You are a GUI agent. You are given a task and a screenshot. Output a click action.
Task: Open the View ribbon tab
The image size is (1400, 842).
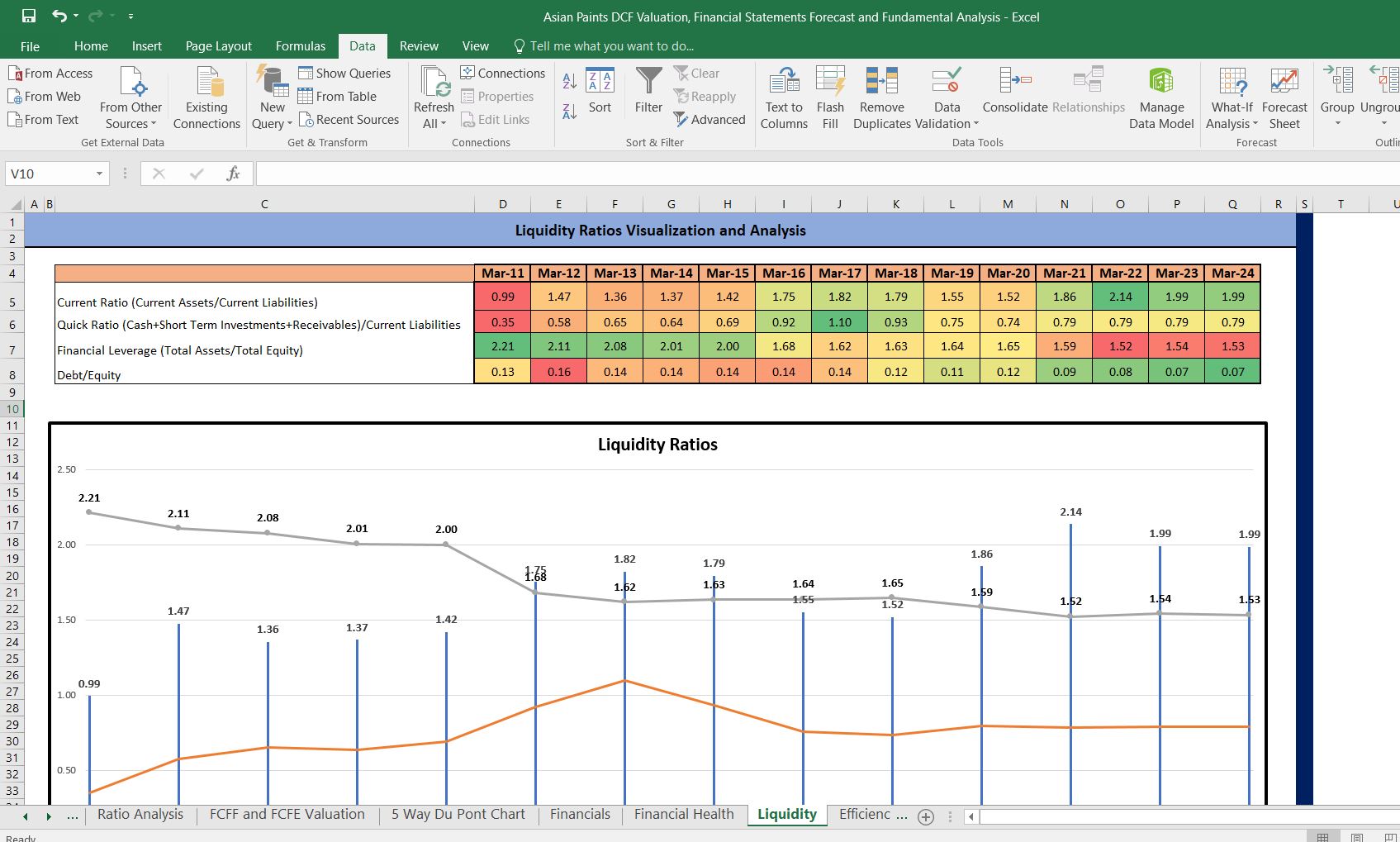476,46
